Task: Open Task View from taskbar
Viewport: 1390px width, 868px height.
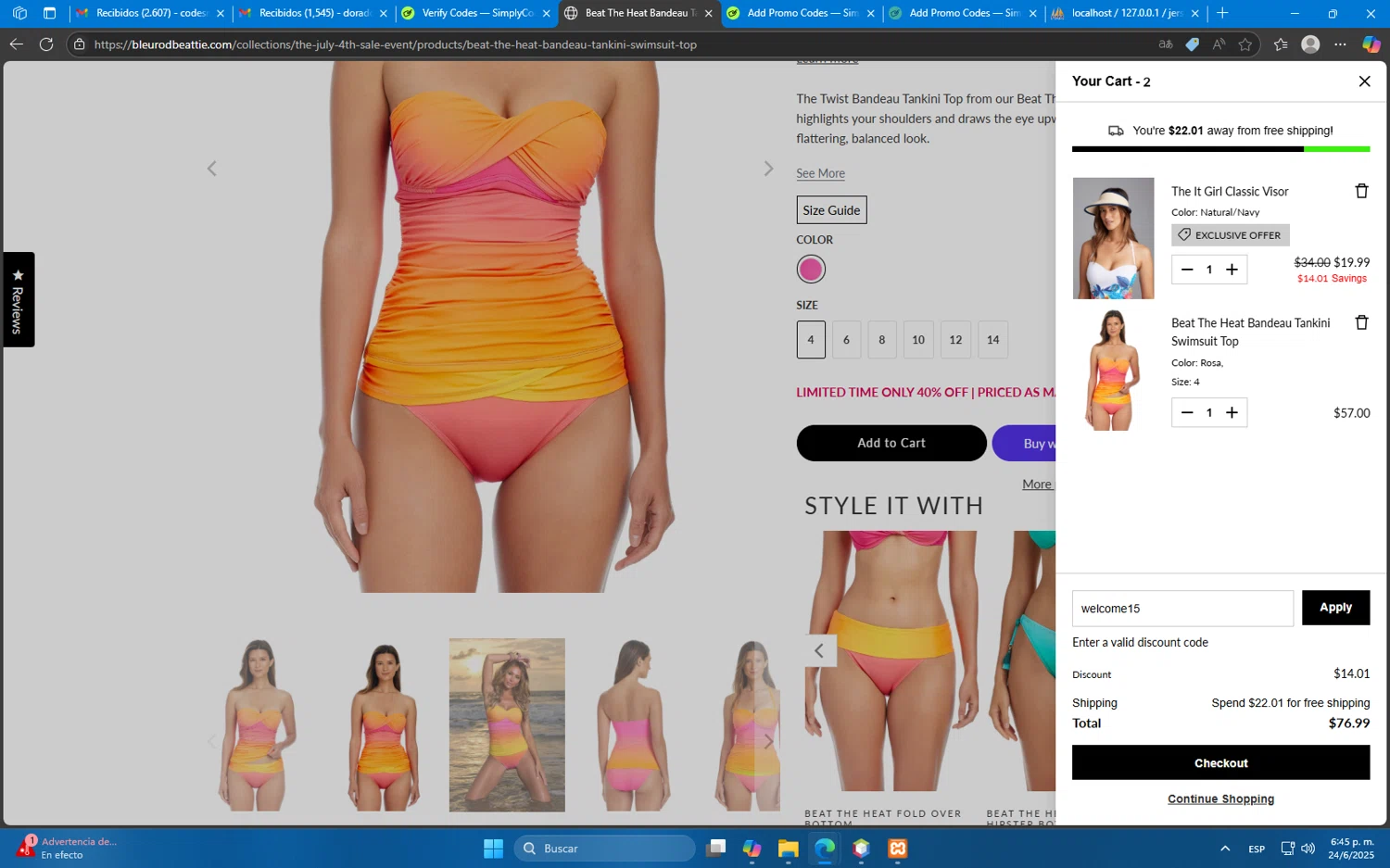Action: [x=715, y=849]
